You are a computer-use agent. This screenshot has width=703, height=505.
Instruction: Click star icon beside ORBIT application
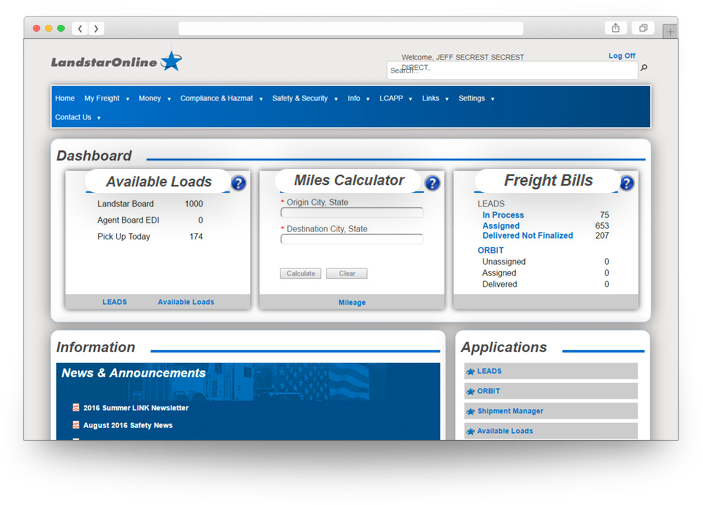470,391
